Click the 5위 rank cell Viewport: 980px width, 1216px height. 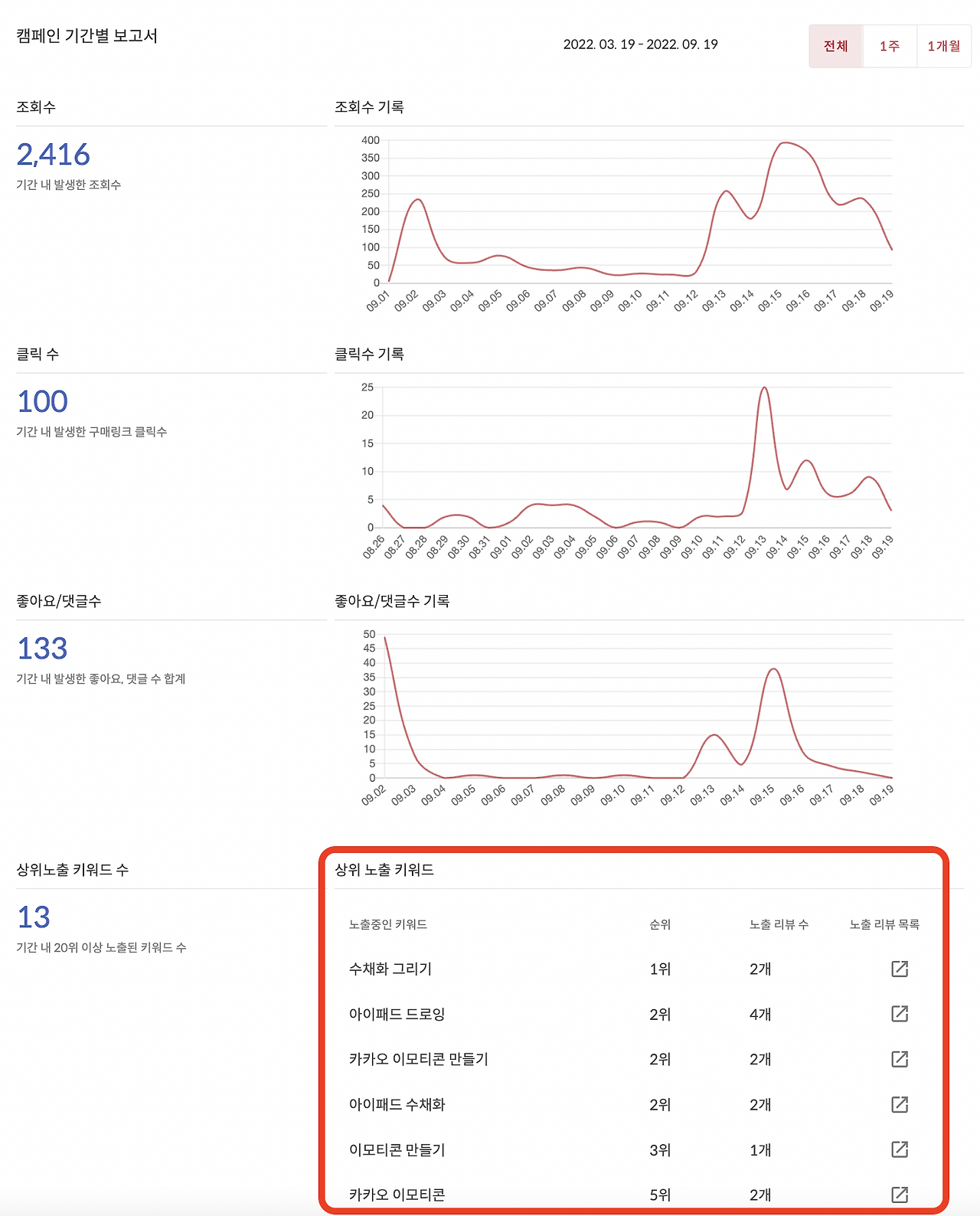pyautogui.click(x=660, y=1195)
